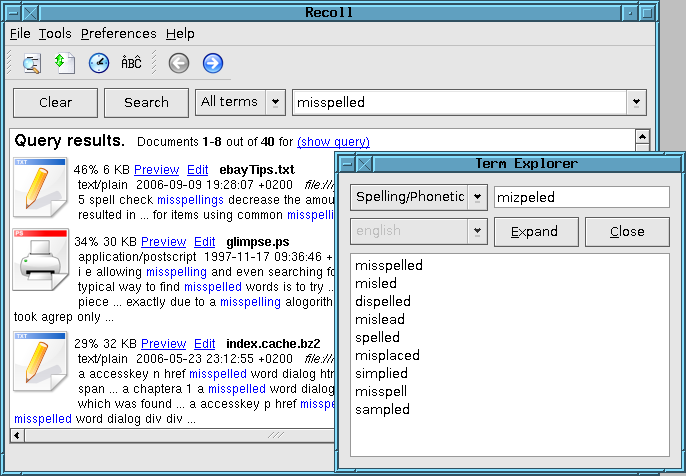Click the mizpeled term input field
Image resolution: width=686 pixels, height=476 pixels.
pos(581,197)
